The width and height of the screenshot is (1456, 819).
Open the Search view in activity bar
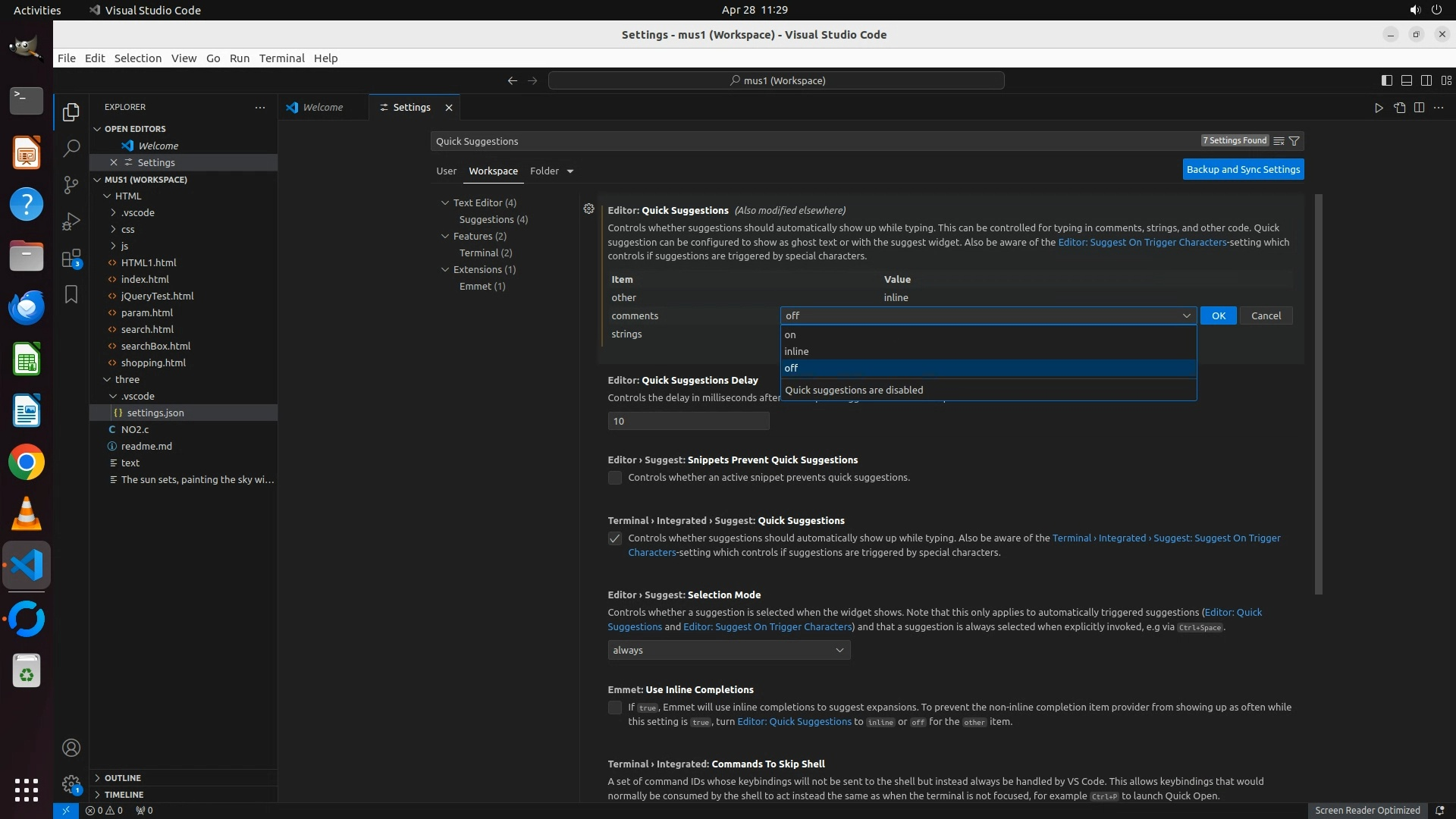tap(71, 148)
